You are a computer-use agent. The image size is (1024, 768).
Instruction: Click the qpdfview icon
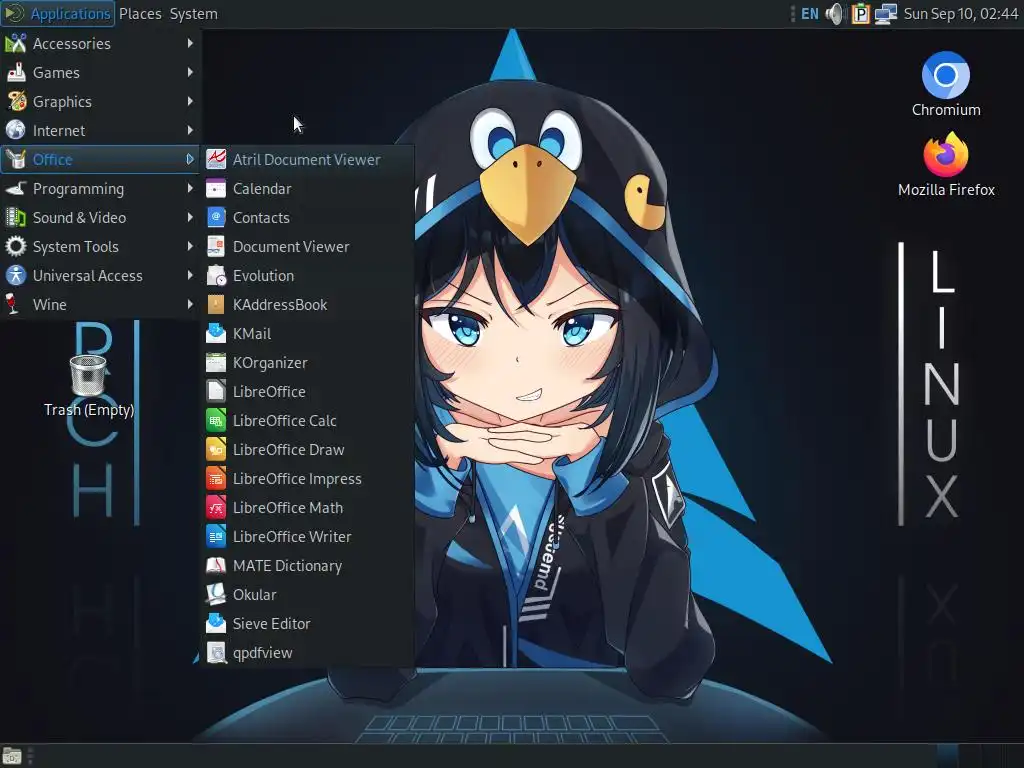pyautogui.click(x=216, y=652)
